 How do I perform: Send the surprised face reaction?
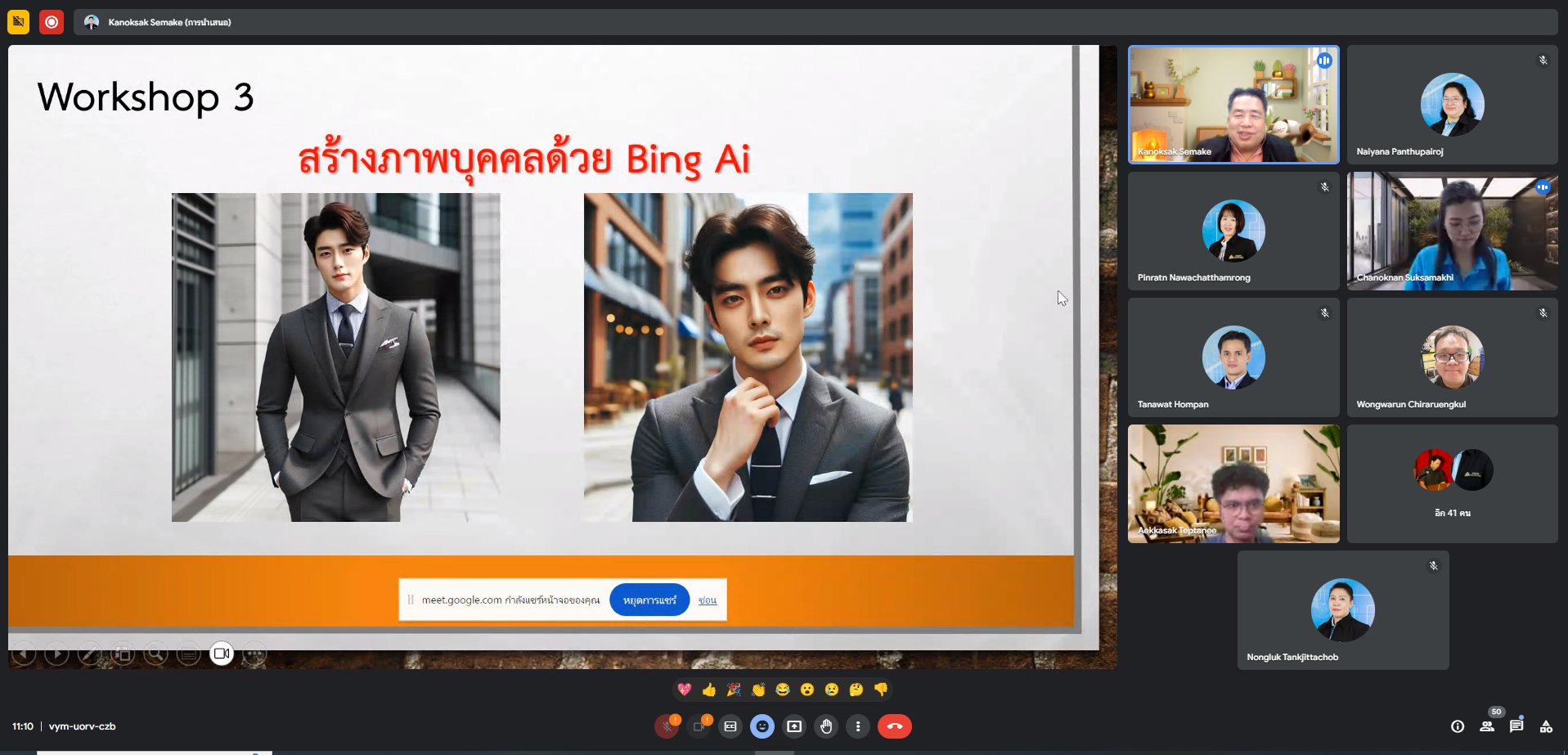coord(807,690)
